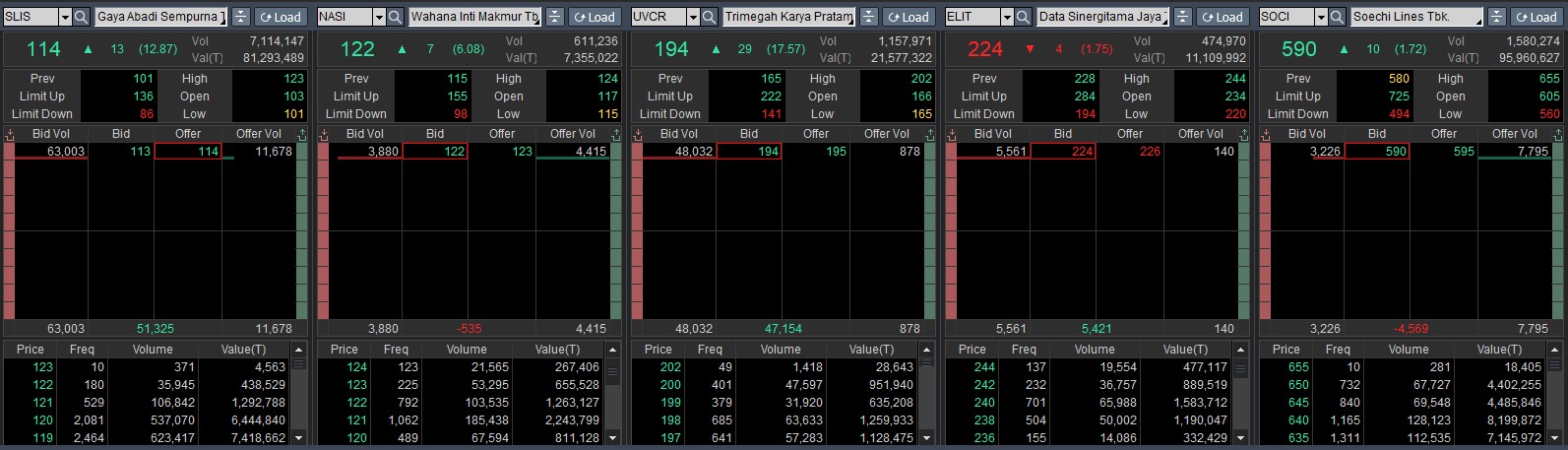Open the SOCI stock code dropdown

(1321, 17)
